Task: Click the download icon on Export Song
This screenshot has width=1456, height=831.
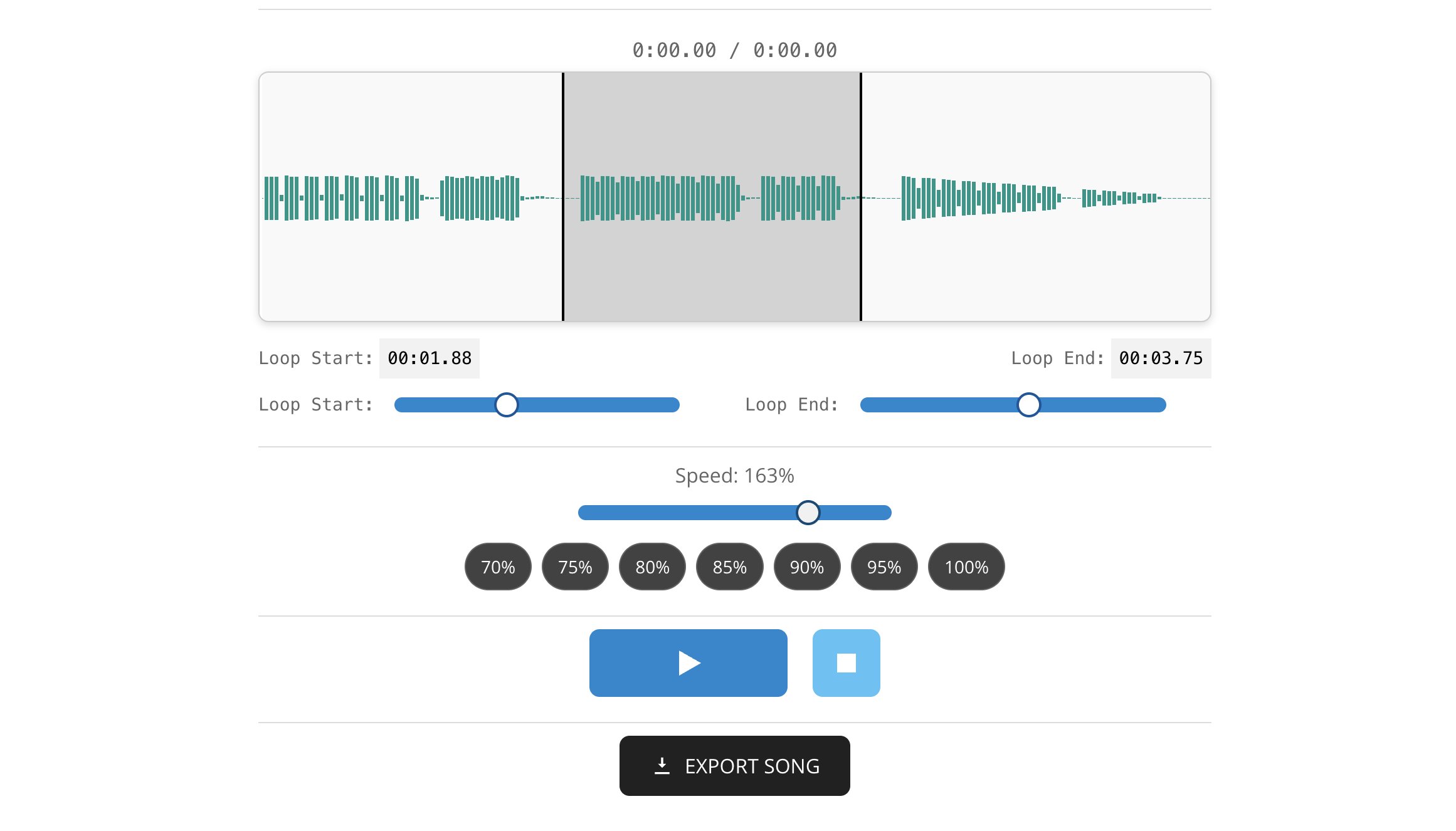Action: tap(662, 765)
